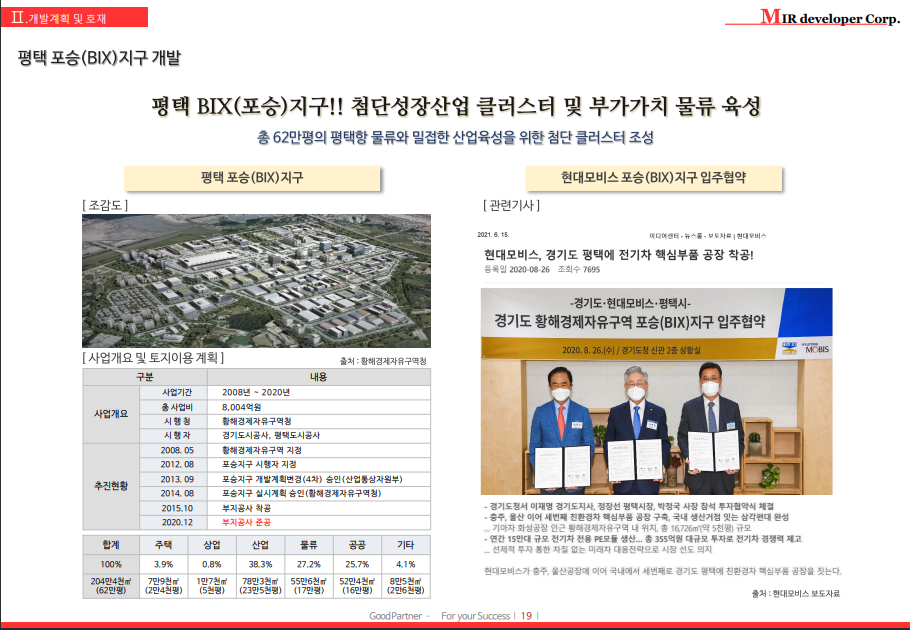Click the '[ 사업개요 및 토지이용 계획 ]' caption
The height and width of the screenshot is (630, 910).
[x=153, y=358]
